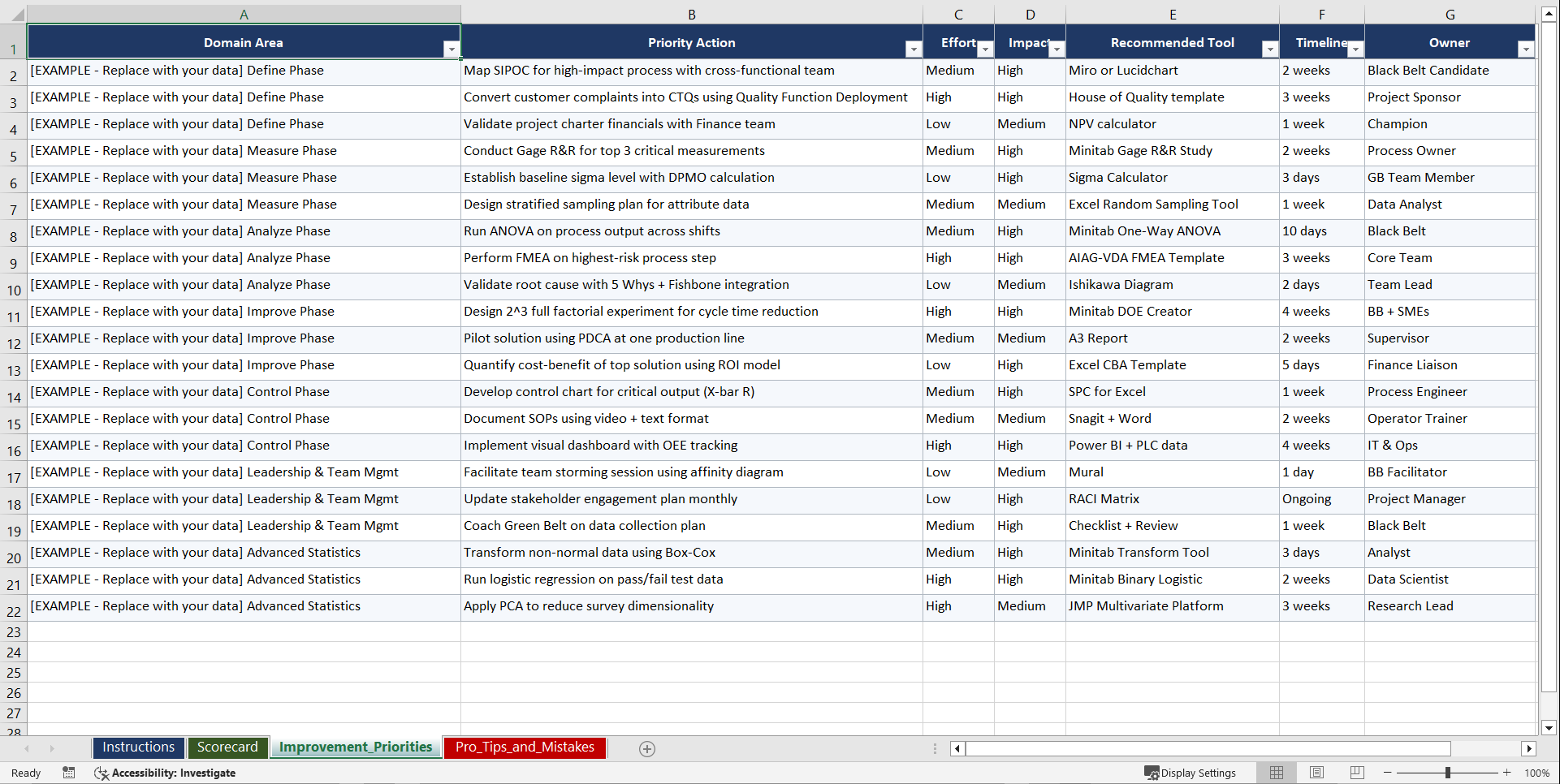Click the zoom slider handle

coord(1448,773)
